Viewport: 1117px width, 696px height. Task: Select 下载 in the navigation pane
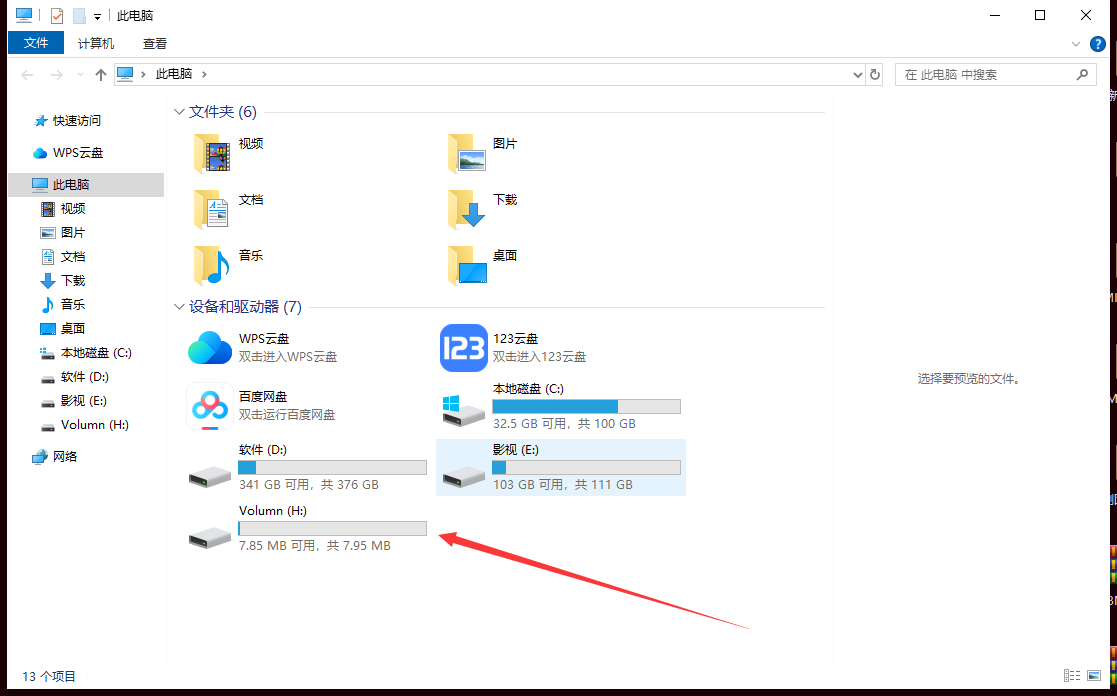pos(73,281)
